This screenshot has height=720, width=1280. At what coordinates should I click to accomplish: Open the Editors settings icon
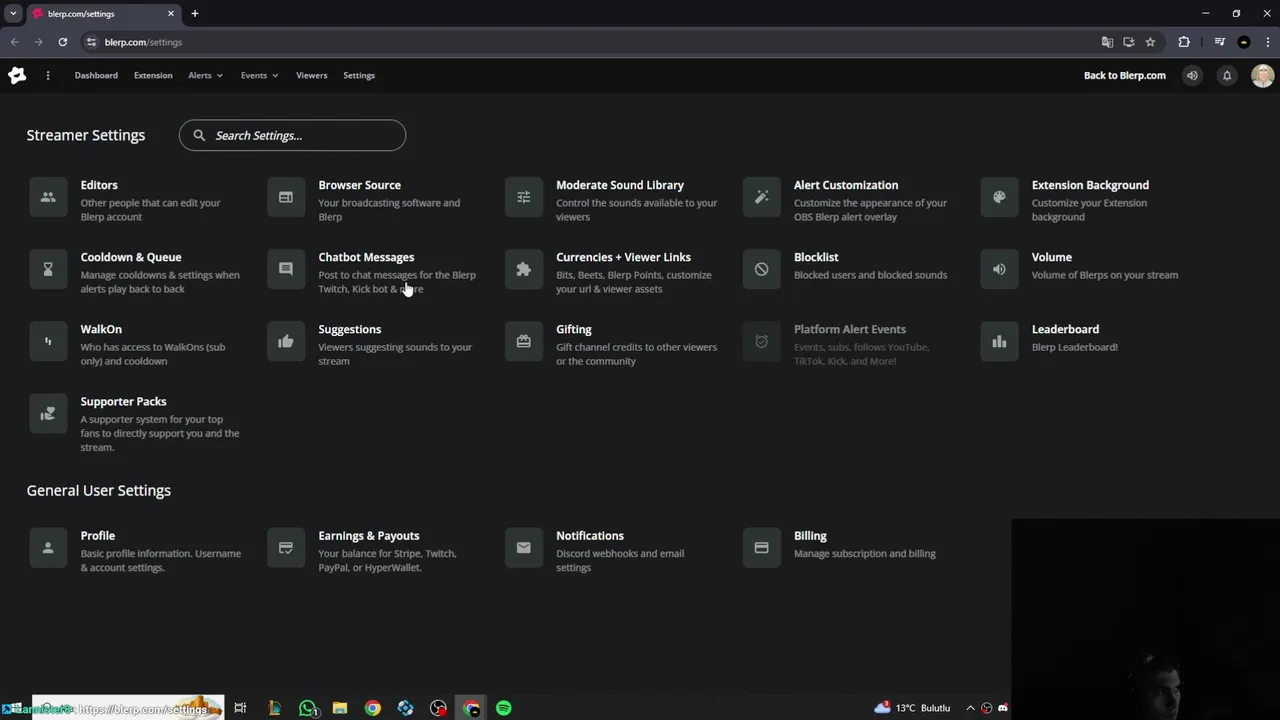point(48,197)
